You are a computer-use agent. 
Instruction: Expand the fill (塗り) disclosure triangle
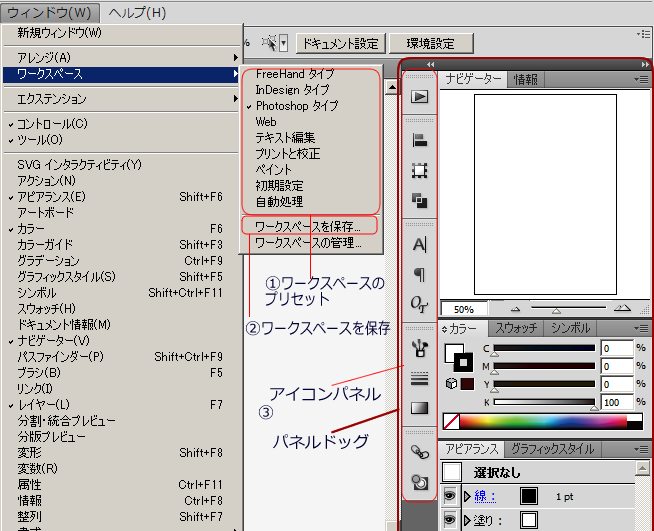tap(467, 520)
